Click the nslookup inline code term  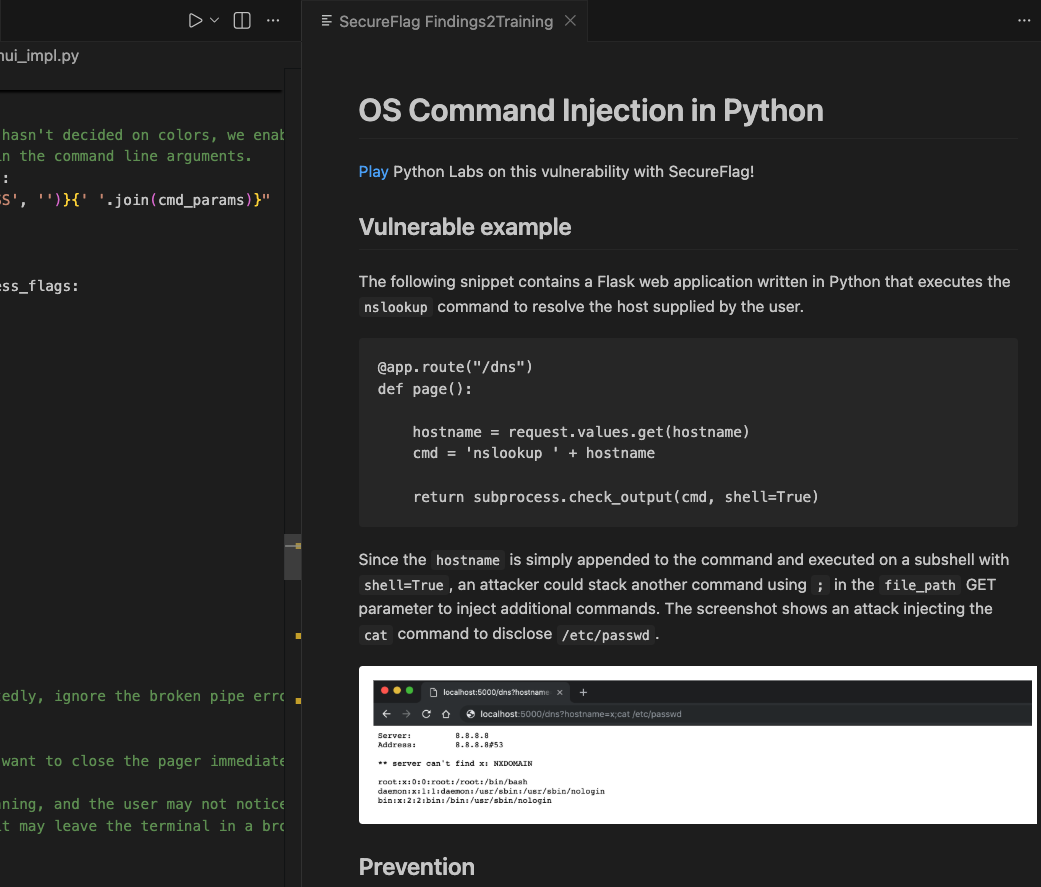point(395,308)
